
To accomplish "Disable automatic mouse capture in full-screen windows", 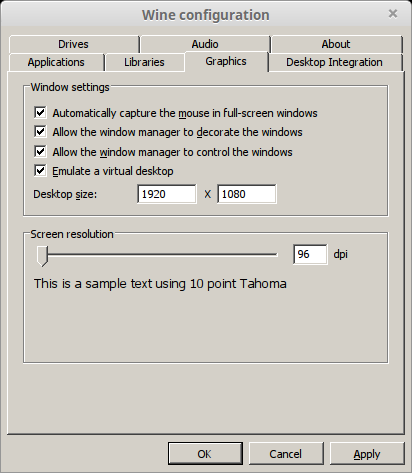I will [40, 113].
